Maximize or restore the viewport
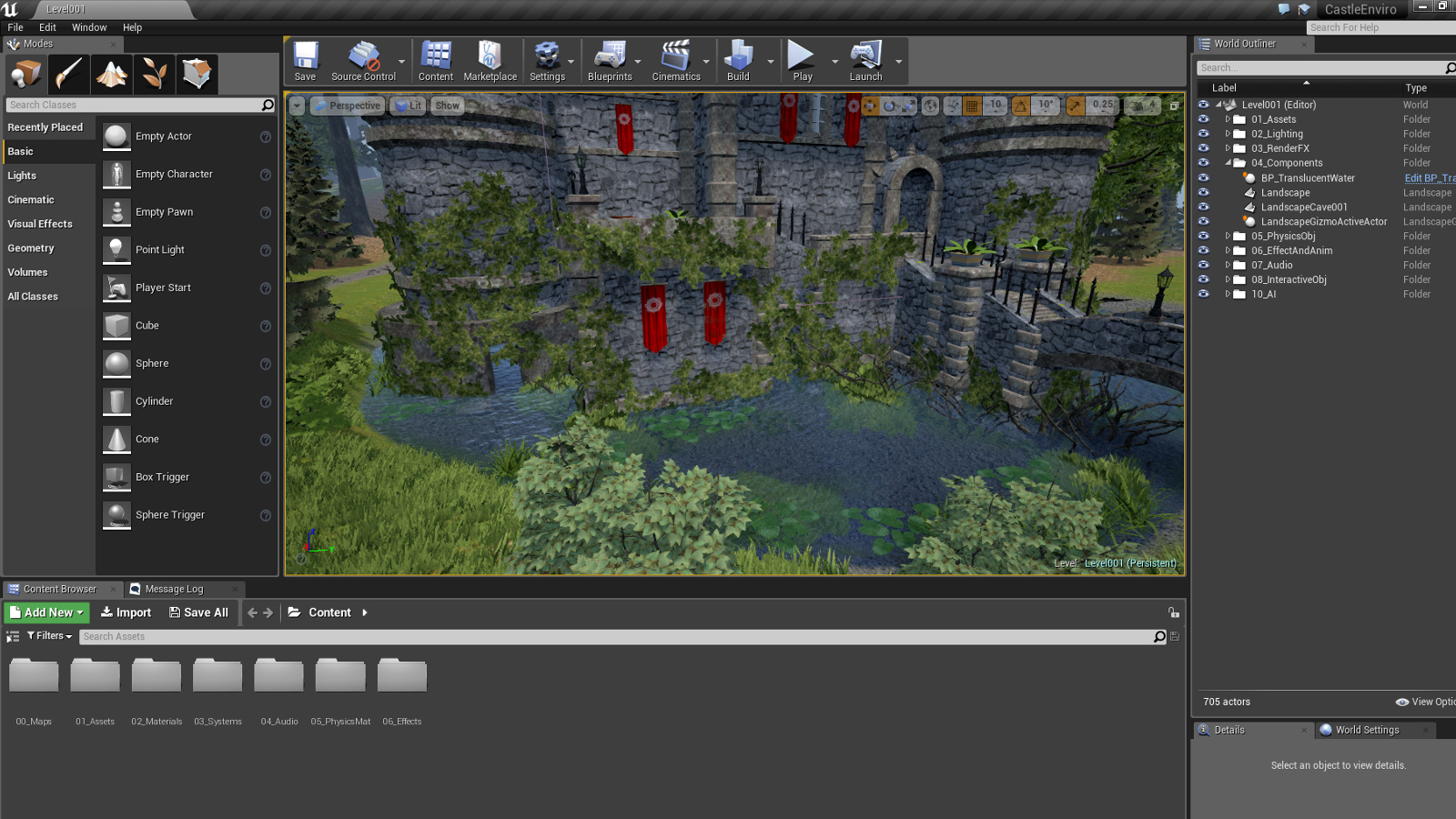1456x819 pixels. click(x=1174, y=106)
